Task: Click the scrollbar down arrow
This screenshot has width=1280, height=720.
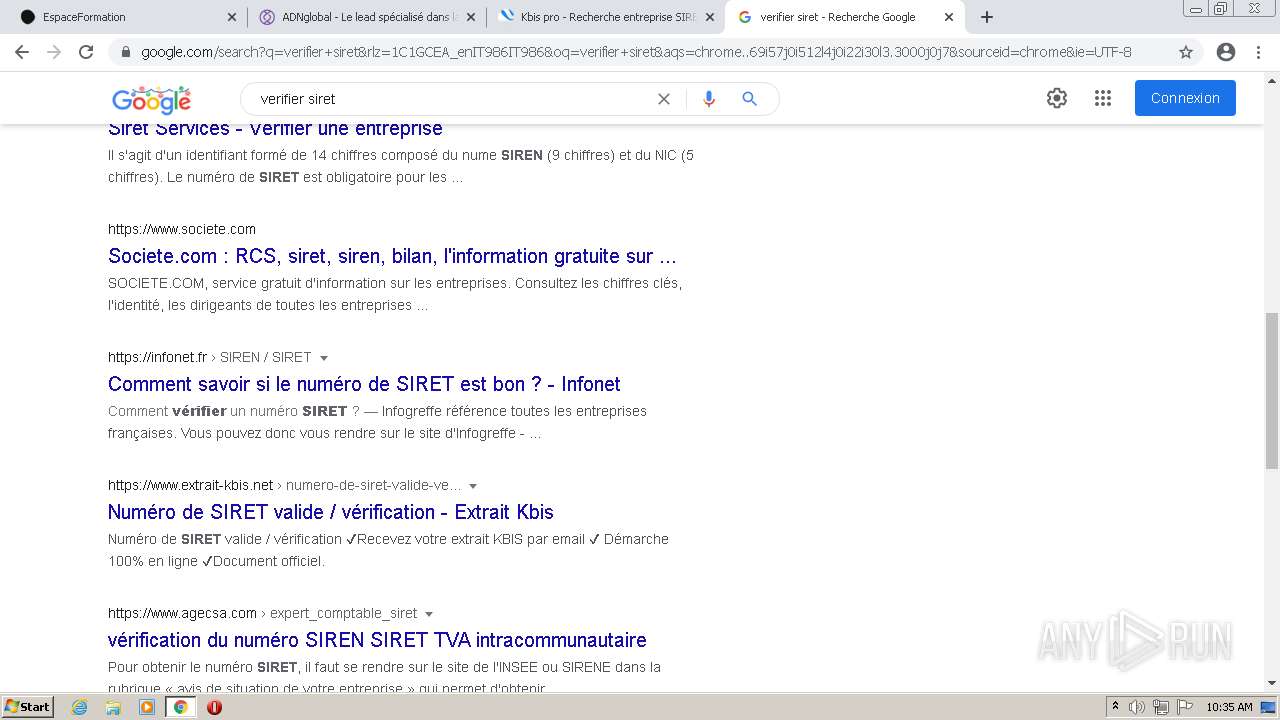Action: [1272, 683]
